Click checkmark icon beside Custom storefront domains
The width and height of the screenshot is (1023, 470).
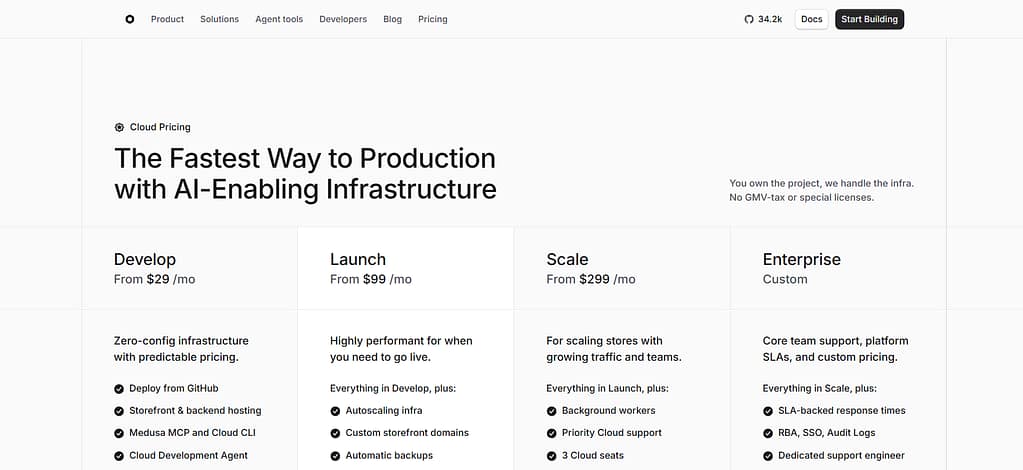335,433
